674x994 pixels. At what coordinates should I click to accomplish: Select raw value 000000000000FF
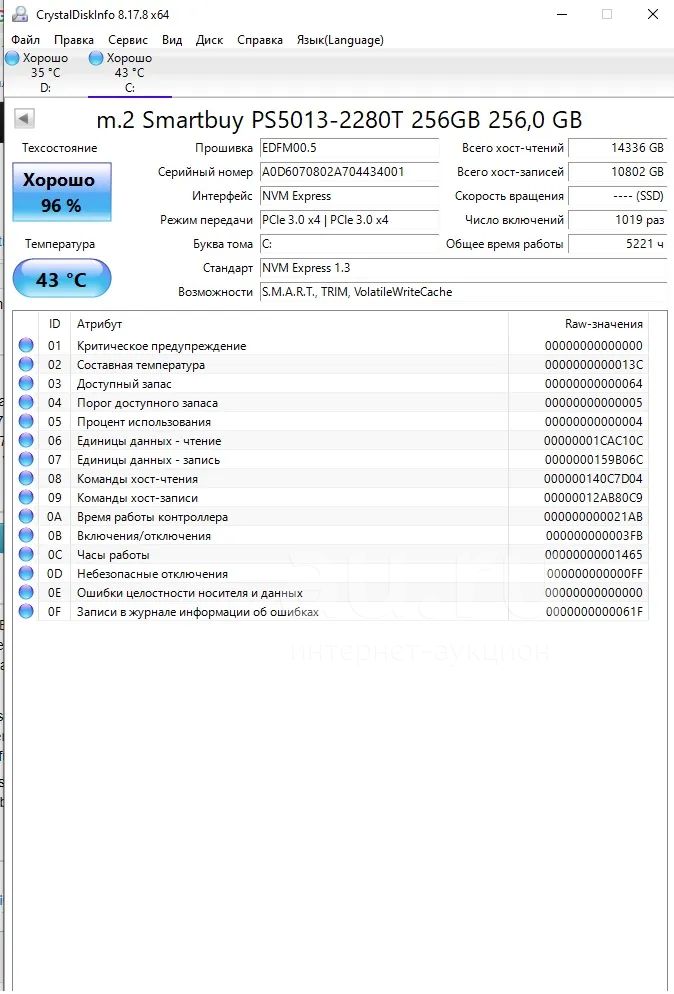pos(595,574)
